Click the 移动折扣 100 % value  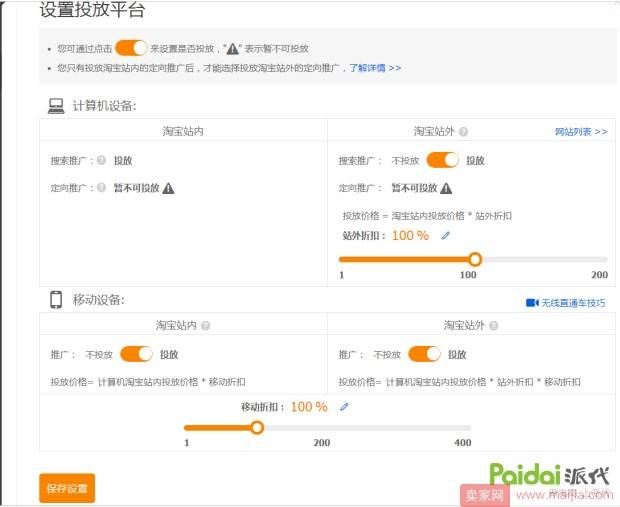[x=309, y=407]
